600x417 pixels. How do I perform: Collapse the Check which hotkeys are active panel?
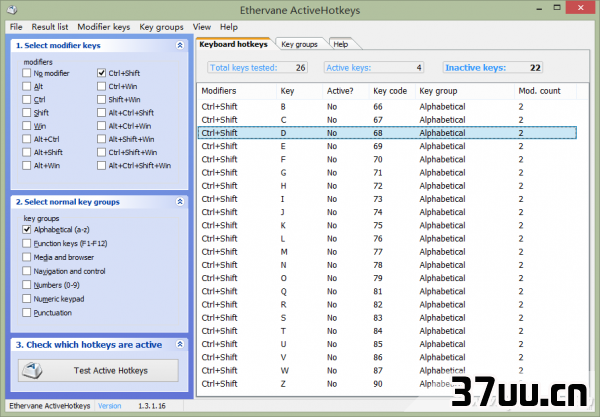(180, 344)
